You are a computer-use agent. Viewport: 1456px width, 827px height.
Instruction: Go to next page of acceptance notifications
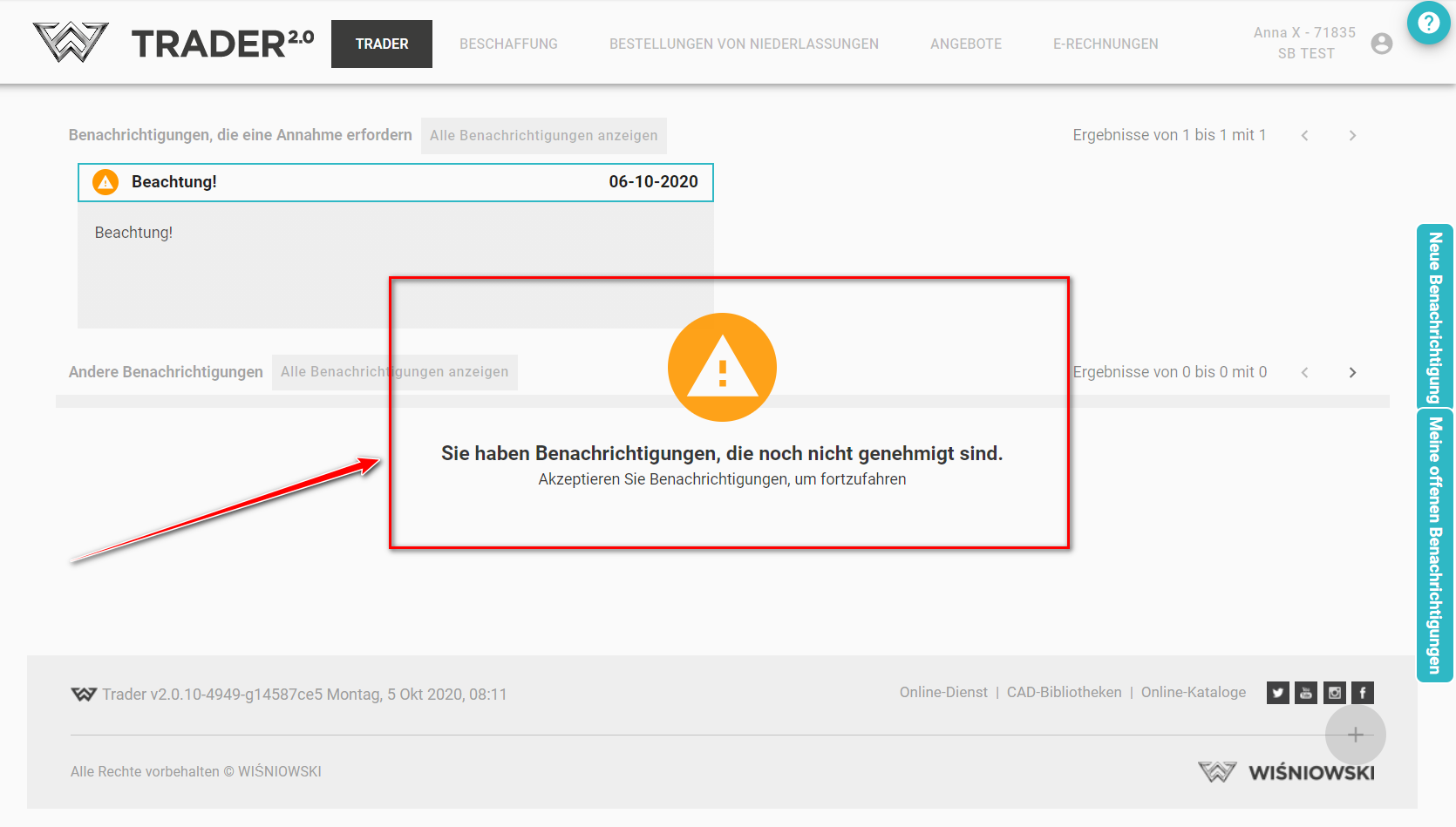click(1352, 135)
